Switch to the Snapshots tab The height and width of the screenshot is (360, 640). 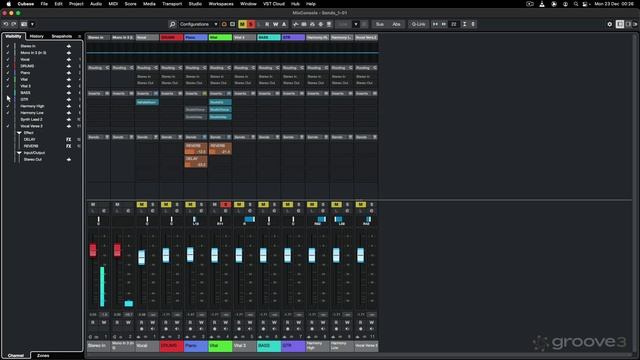click(x=62, y=36)
